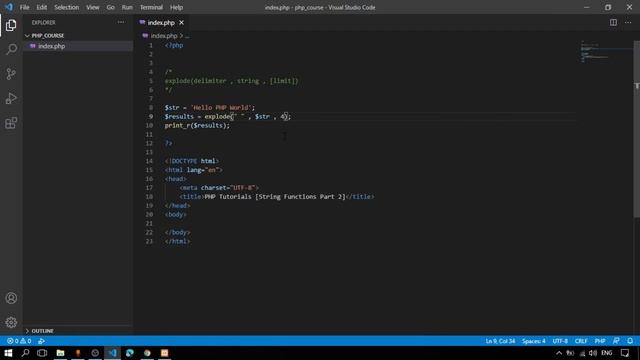
Task: Change language mode via PHP status item
Action: (600, 341)
